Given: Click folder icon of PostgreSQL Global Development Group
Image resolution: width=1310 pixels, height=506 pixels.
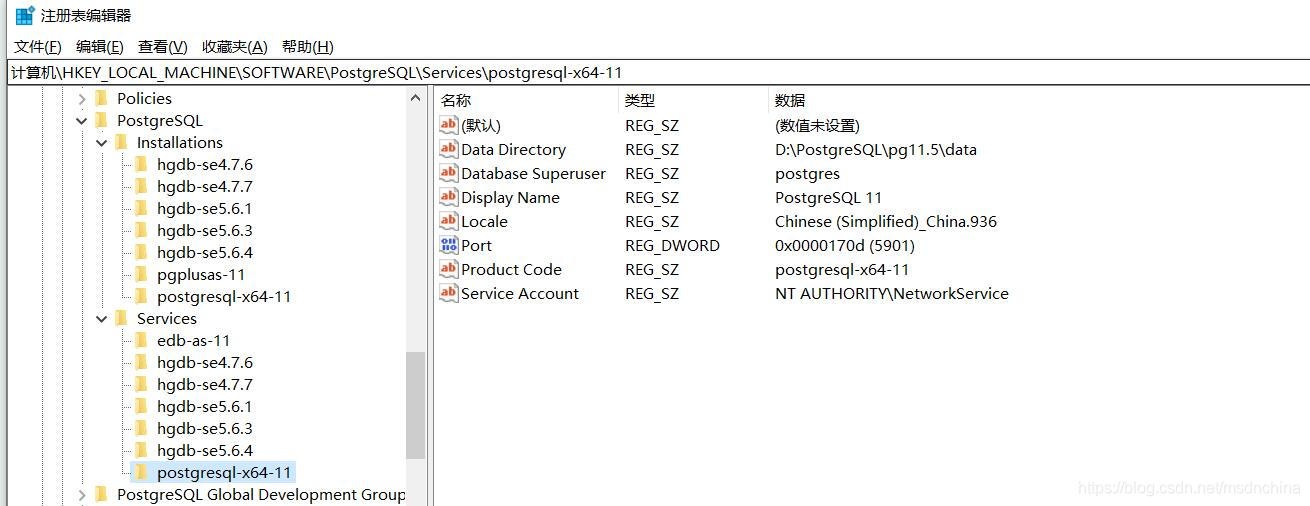Looking at the screenshot, I should [x=101, y=494].
